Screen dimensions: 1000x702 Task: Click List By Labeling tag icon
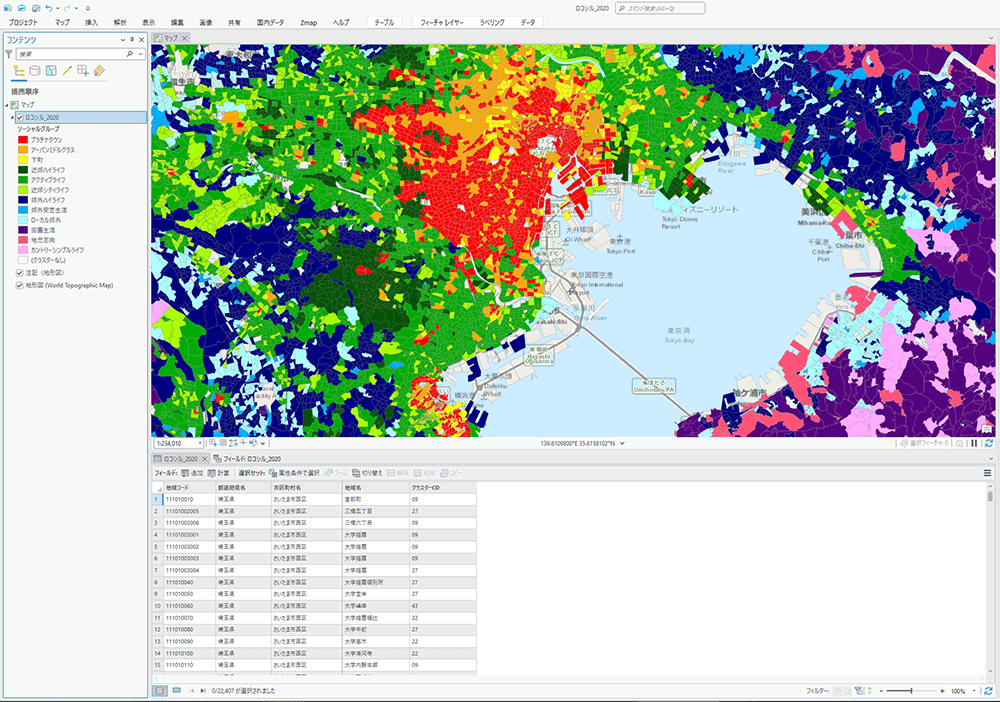(x=99, y=71)
